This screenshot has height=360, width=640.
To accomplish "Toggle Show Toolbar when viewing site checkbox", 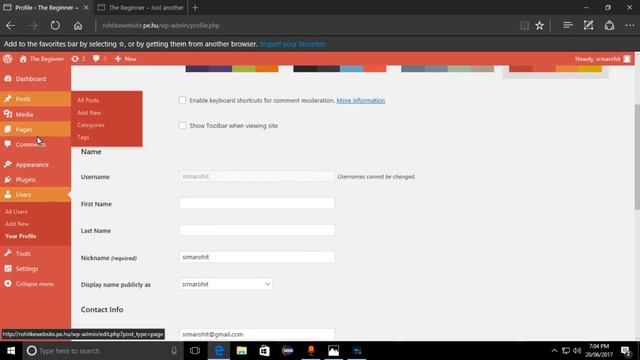I will pyautogui.click(x=182, y=126).
